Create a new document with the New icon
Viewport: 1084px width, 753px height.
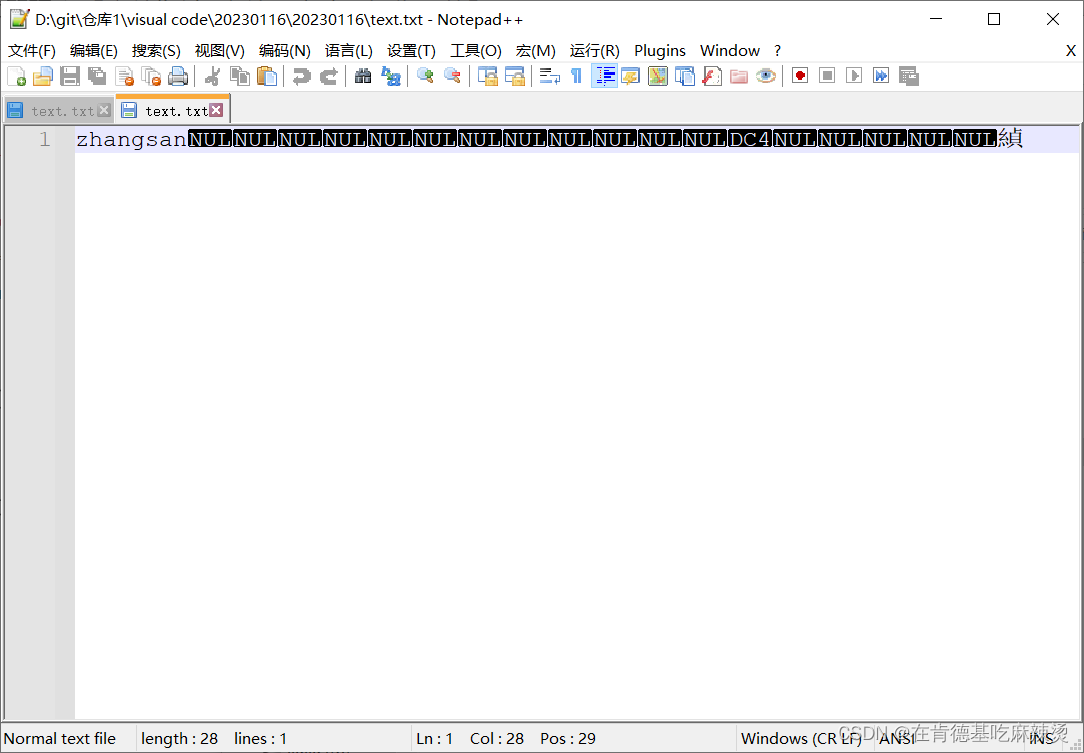(x=16, y=75)
